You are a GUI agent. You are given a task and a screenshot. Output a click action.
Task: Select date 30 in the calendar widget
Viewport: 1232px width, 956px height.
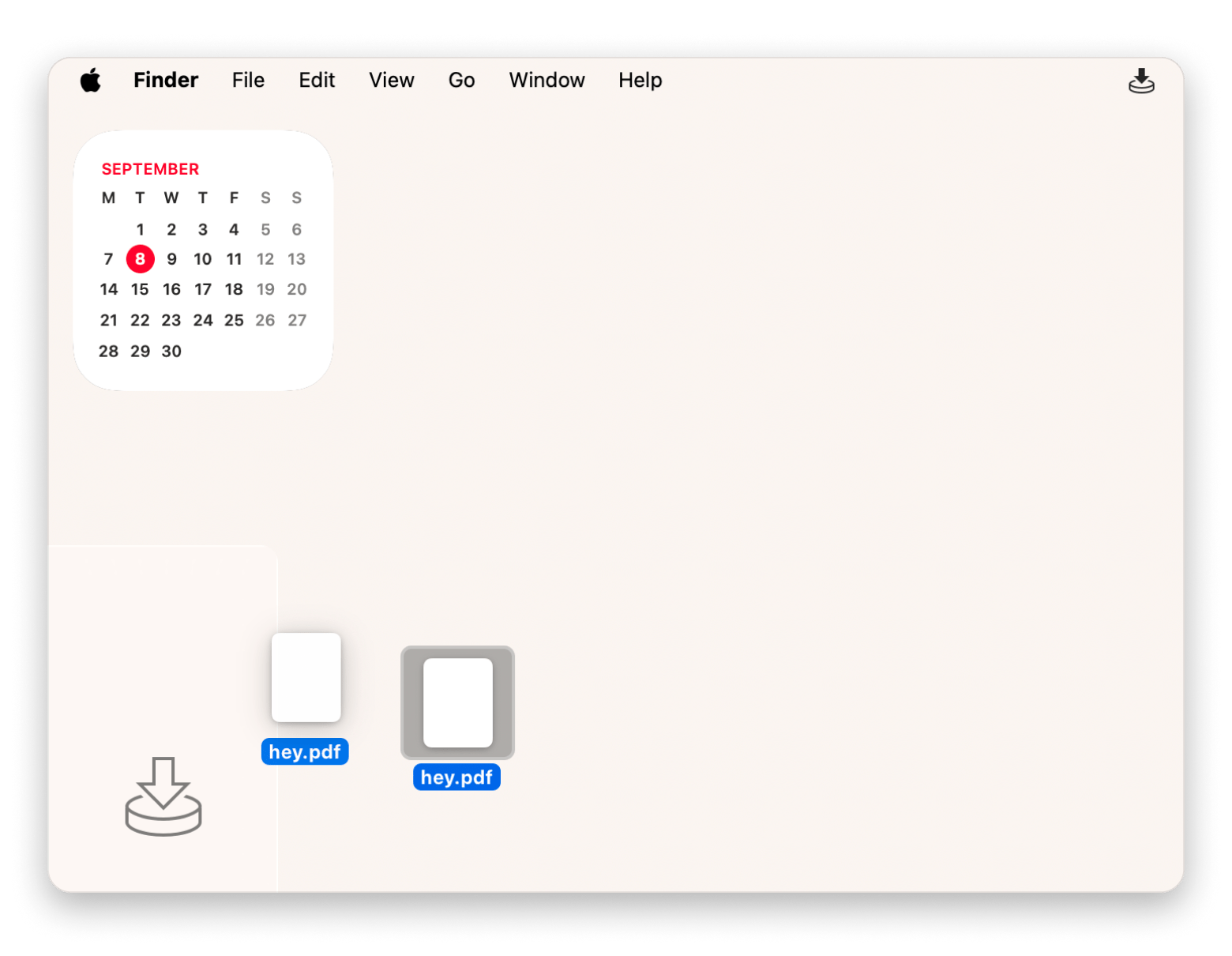pyautogui.click(x=171, y=352)
